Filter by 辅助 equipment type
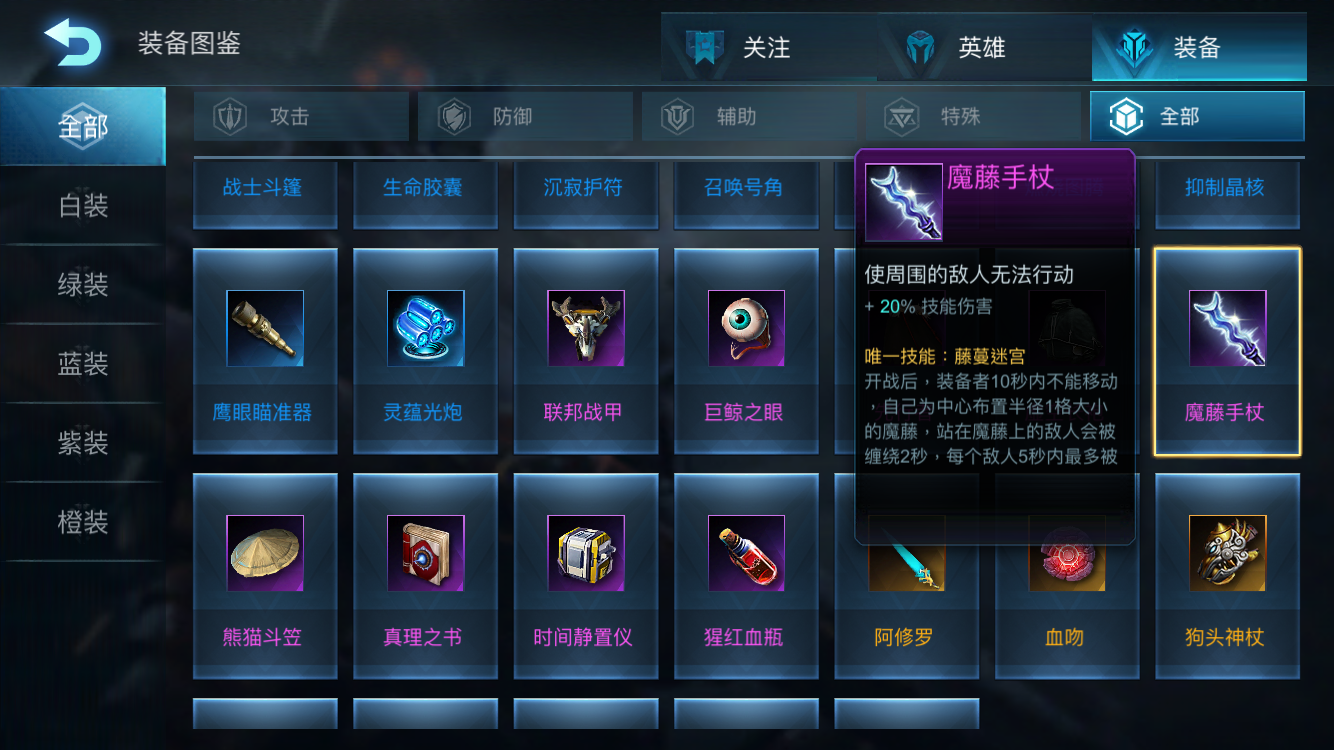 click(x=749, y=117)
